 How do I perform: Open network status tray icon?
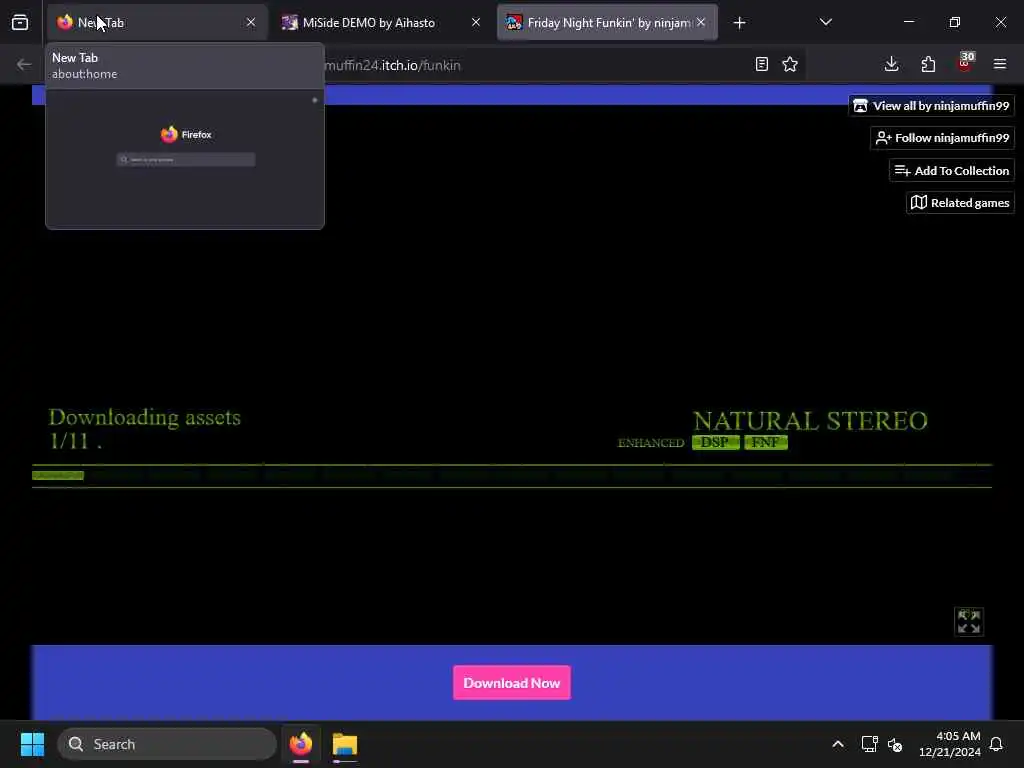[x=869, y=744]
